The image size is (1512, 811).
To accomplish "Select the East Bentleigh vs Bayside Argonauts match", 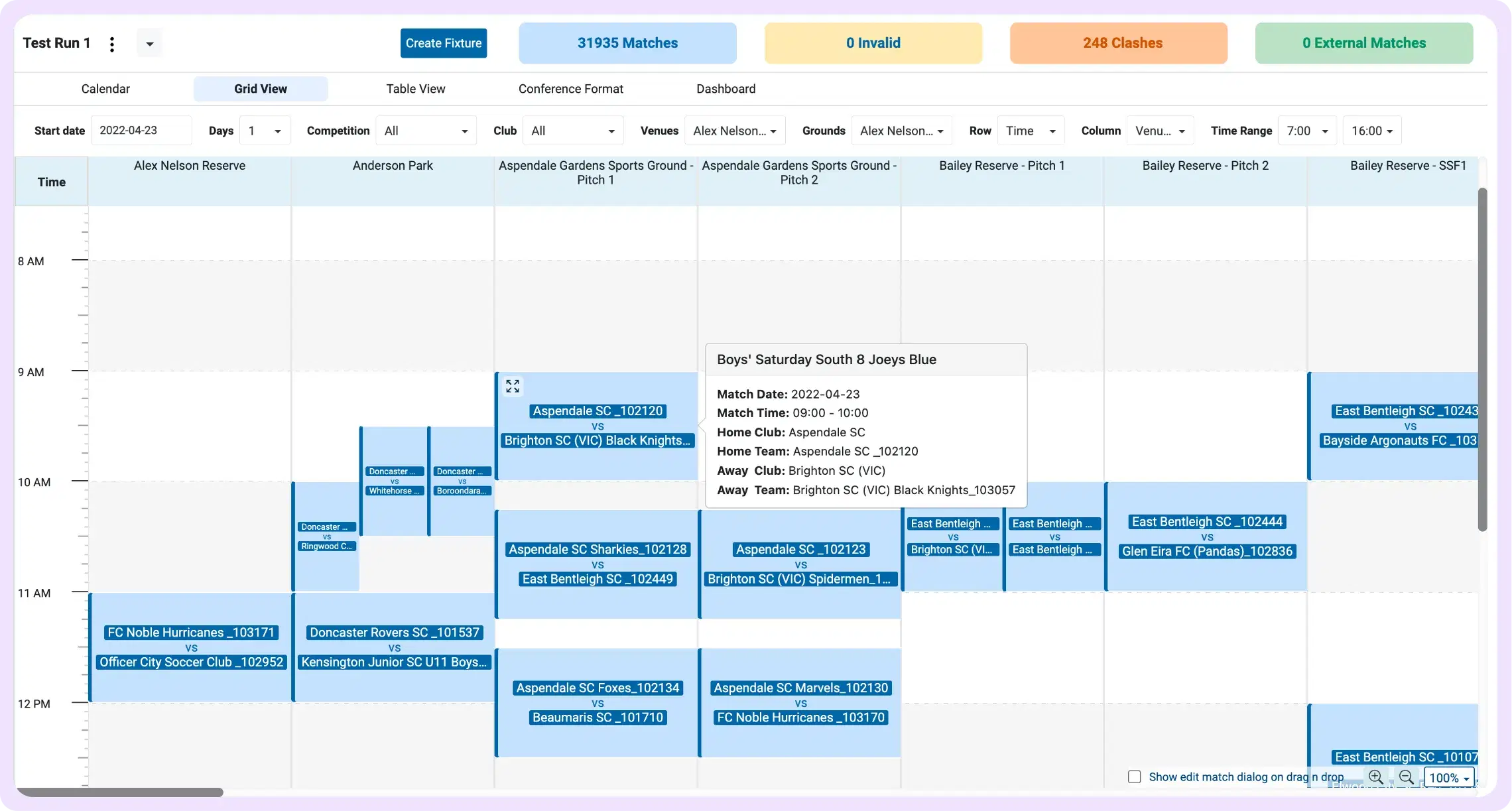I will point(1394,426).
